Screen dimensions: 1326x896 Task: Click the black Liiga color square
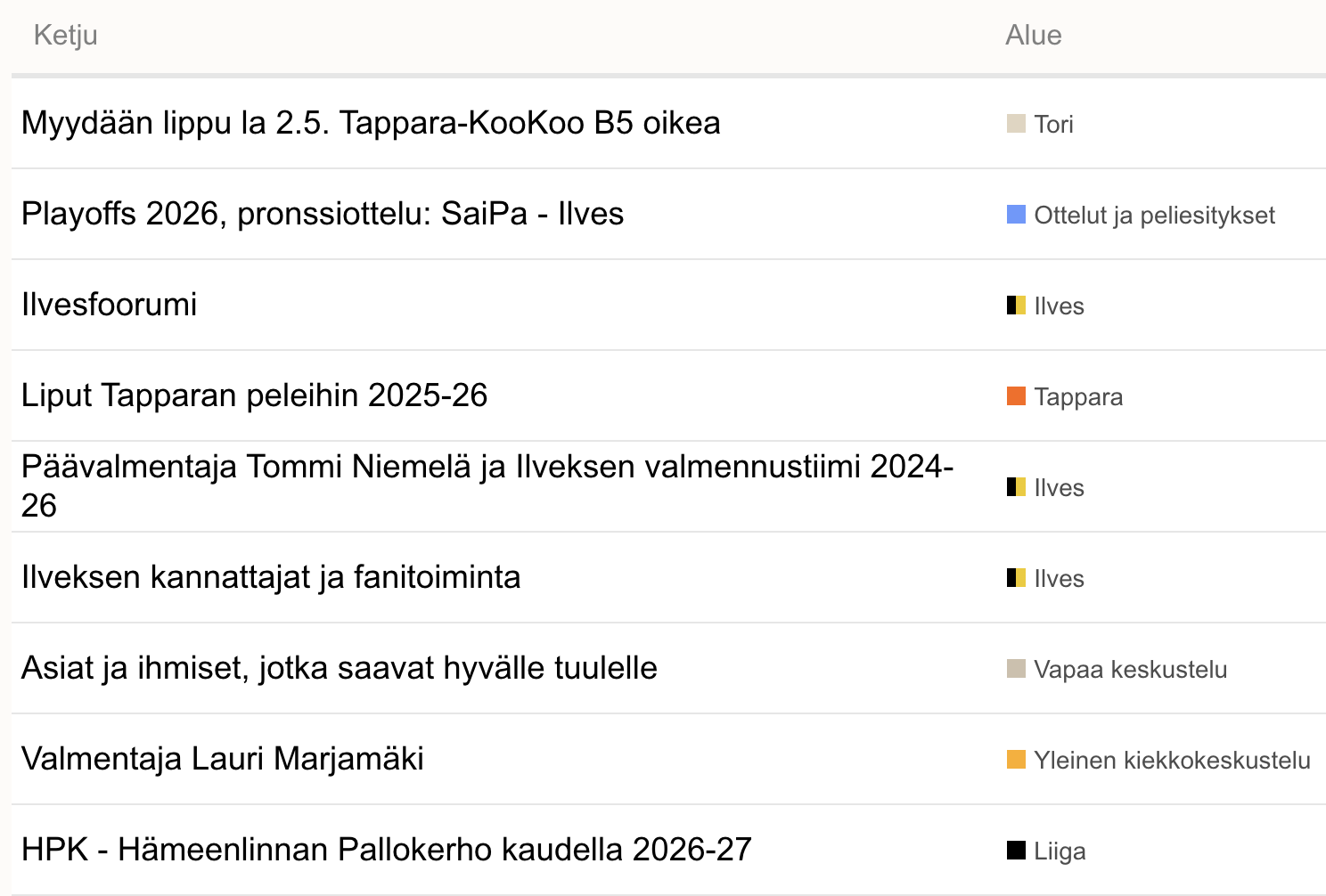click(x=1016, y=850)
